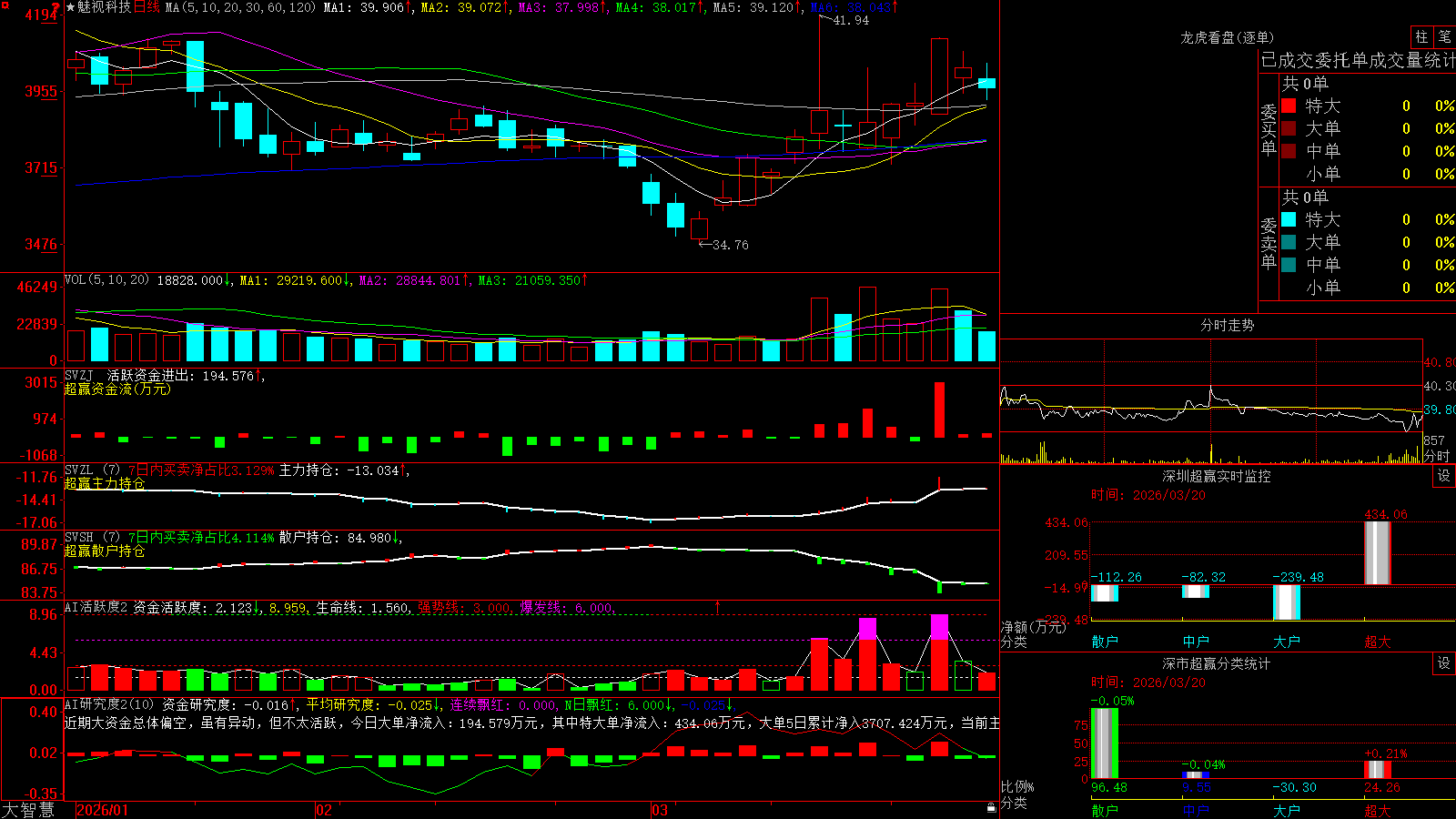The image size is (1456, 819).
Task: Click the 03 month marker on timeline
Action: [660, 810]
